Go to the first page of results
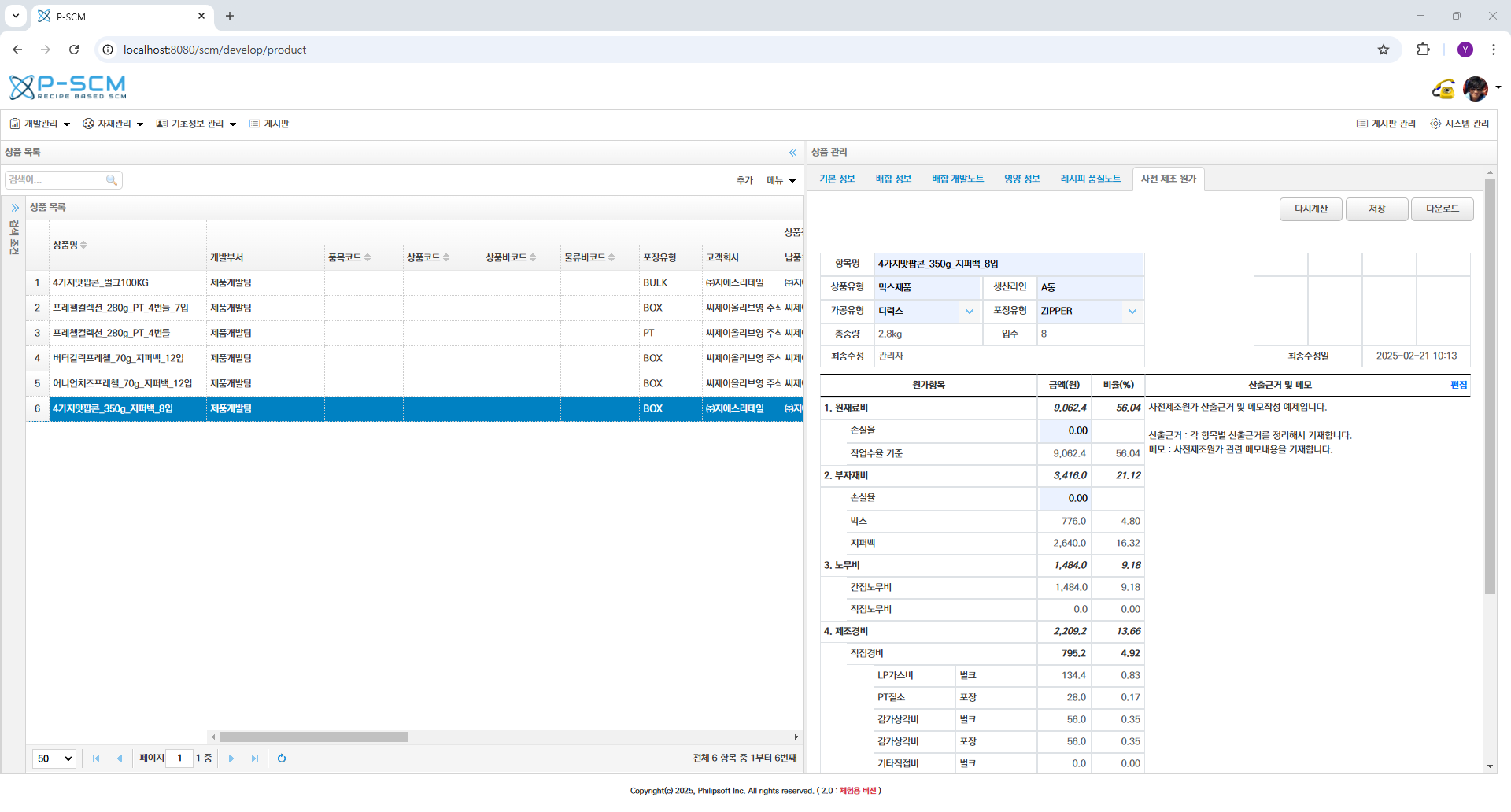 point(96,758)
